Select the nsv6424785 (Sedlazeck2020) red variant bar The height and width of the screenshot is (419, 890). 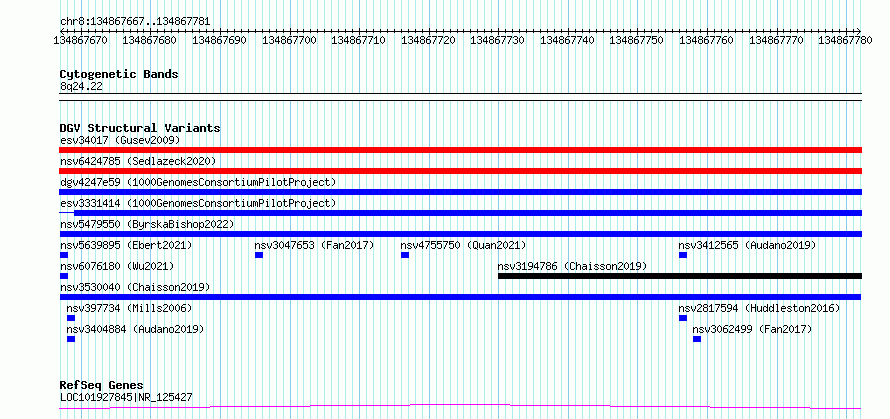pyautogui.click(x=460, y=171)
